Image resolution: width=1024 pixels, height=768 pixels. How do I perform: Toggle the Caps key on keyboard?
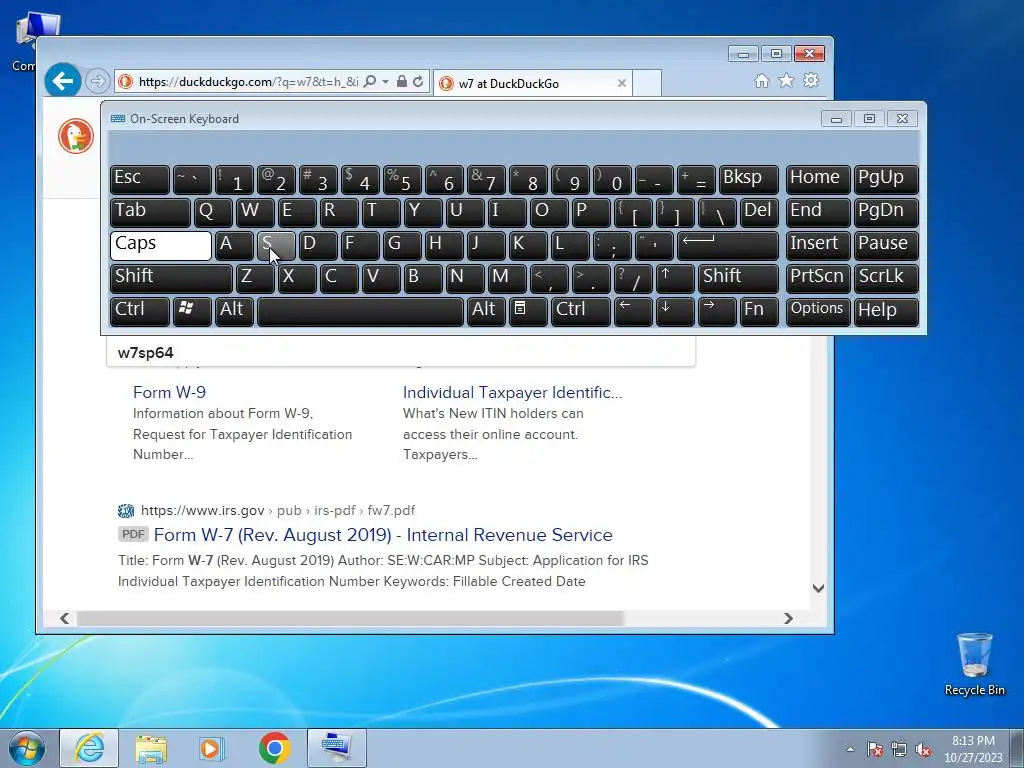click(x=161, y=246)
